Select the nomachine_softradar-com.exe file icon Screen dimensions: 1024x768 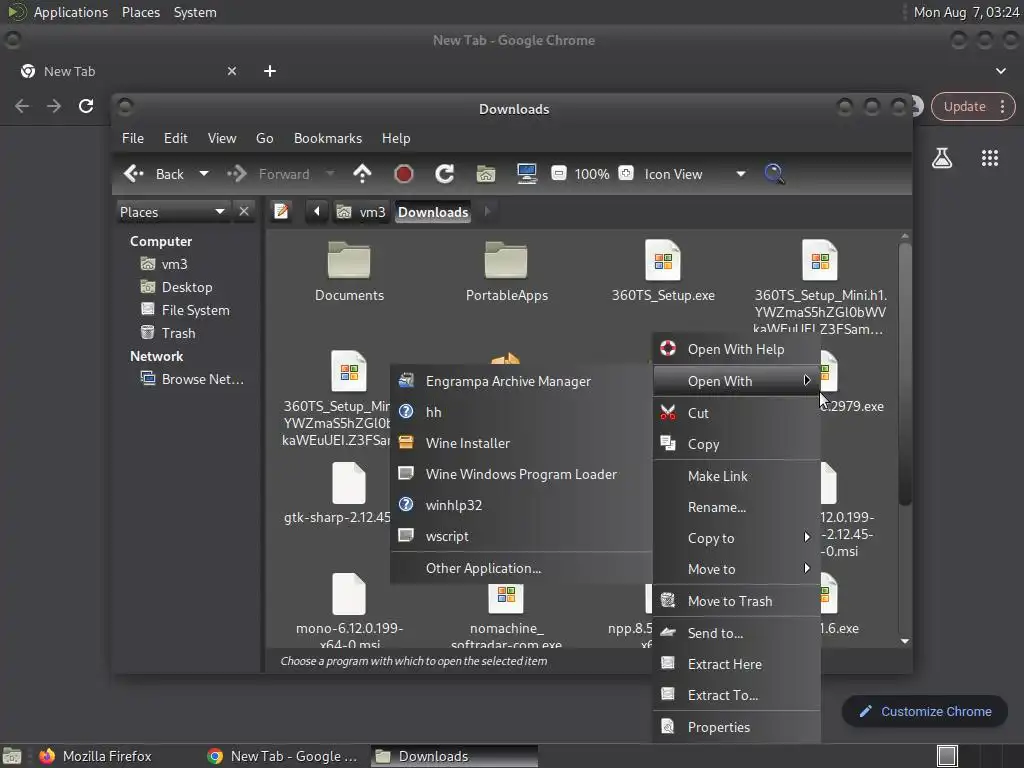[x=506, y=599]
